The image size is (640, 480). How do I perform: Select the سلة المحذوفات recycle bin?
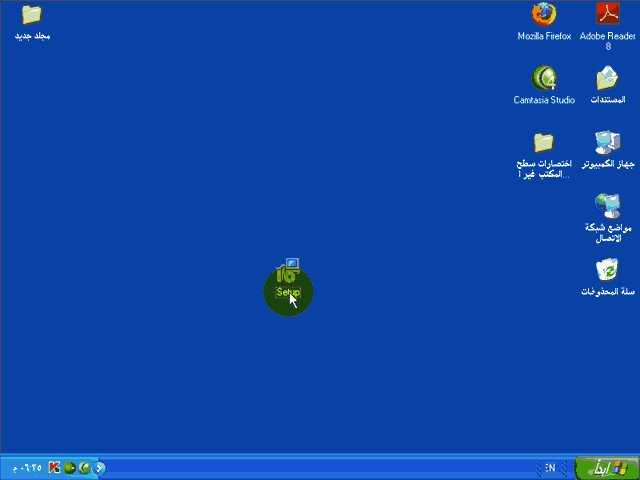pyautogui.click(x=608, y=271)
